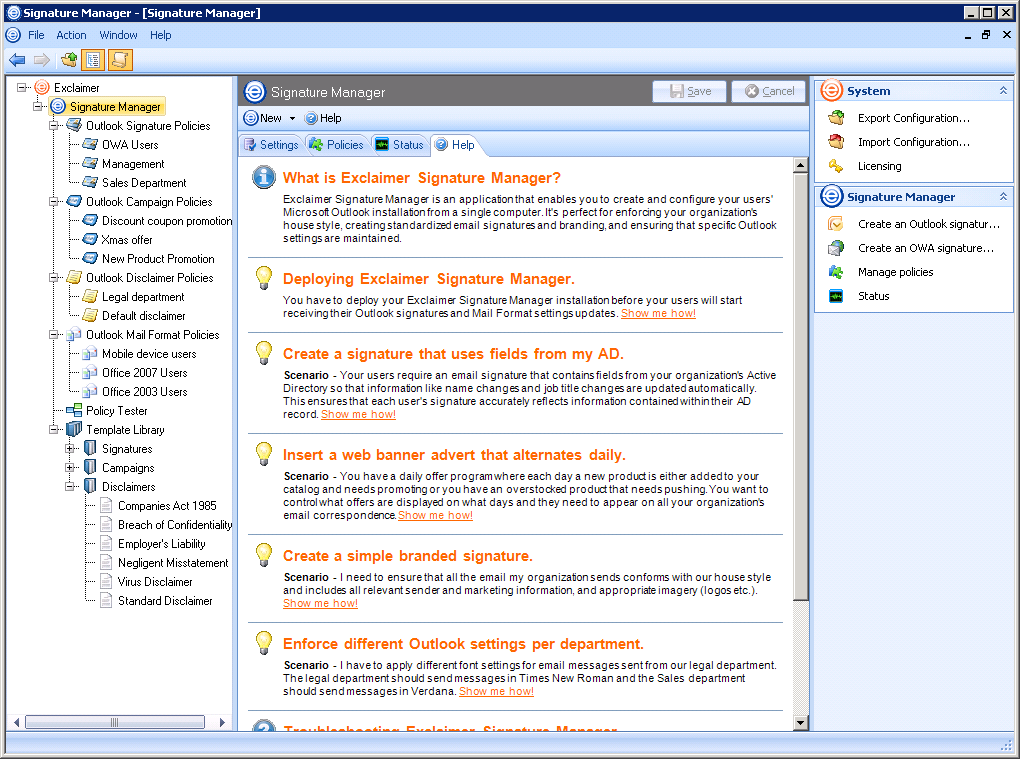
Task: Open Show me how link for AD fields signature
Action: tap(358, 414)
